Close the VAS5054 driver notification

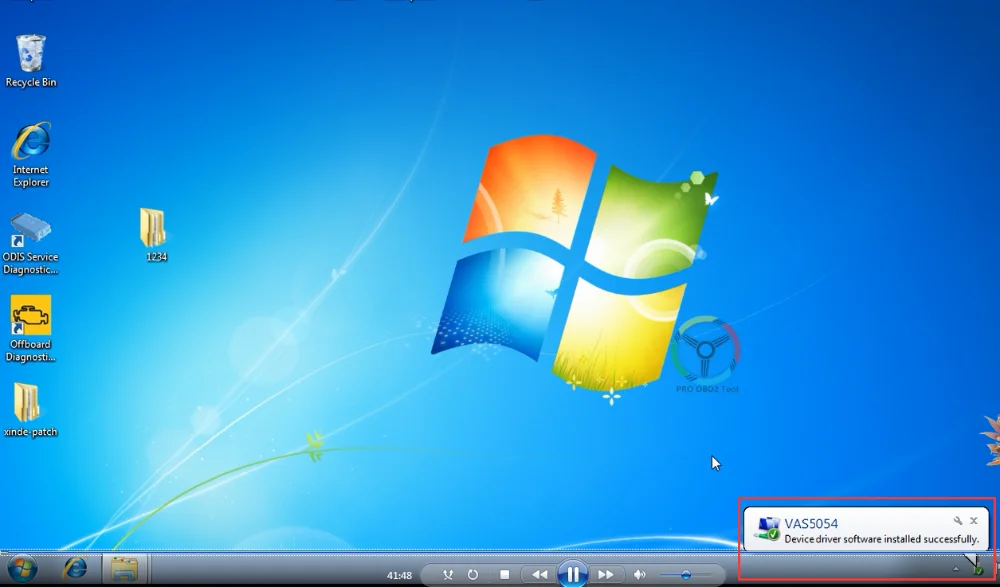pyautogui.click(x=974, y=521)
